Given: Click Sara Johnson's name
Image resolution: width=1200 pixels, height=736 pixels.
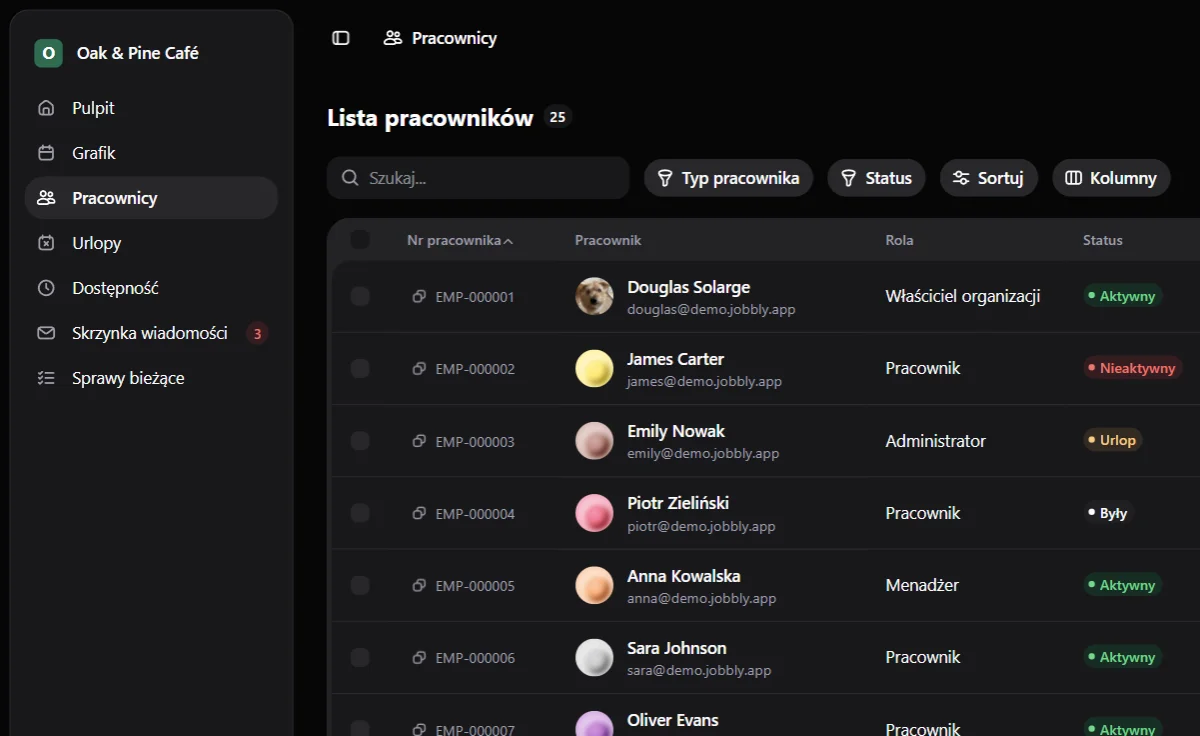Looking at the screenshot, I should 677,648.
